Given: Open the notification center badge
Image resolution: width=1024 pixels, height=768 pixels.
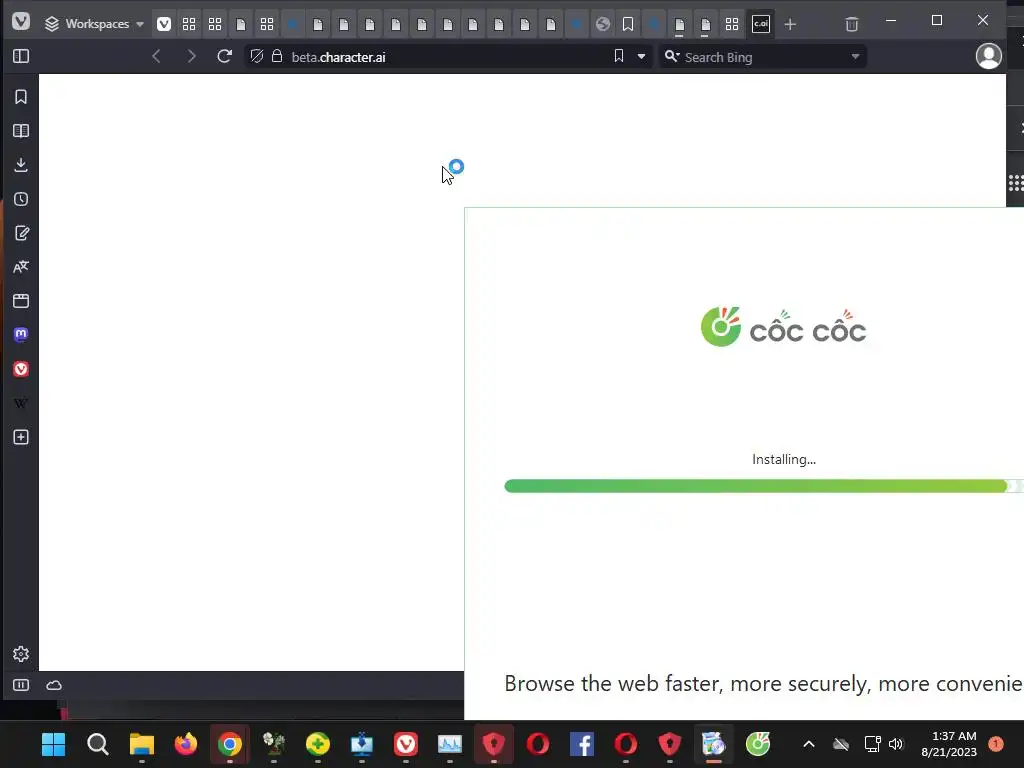Looking at the screenshot, I should click(996, 744).
